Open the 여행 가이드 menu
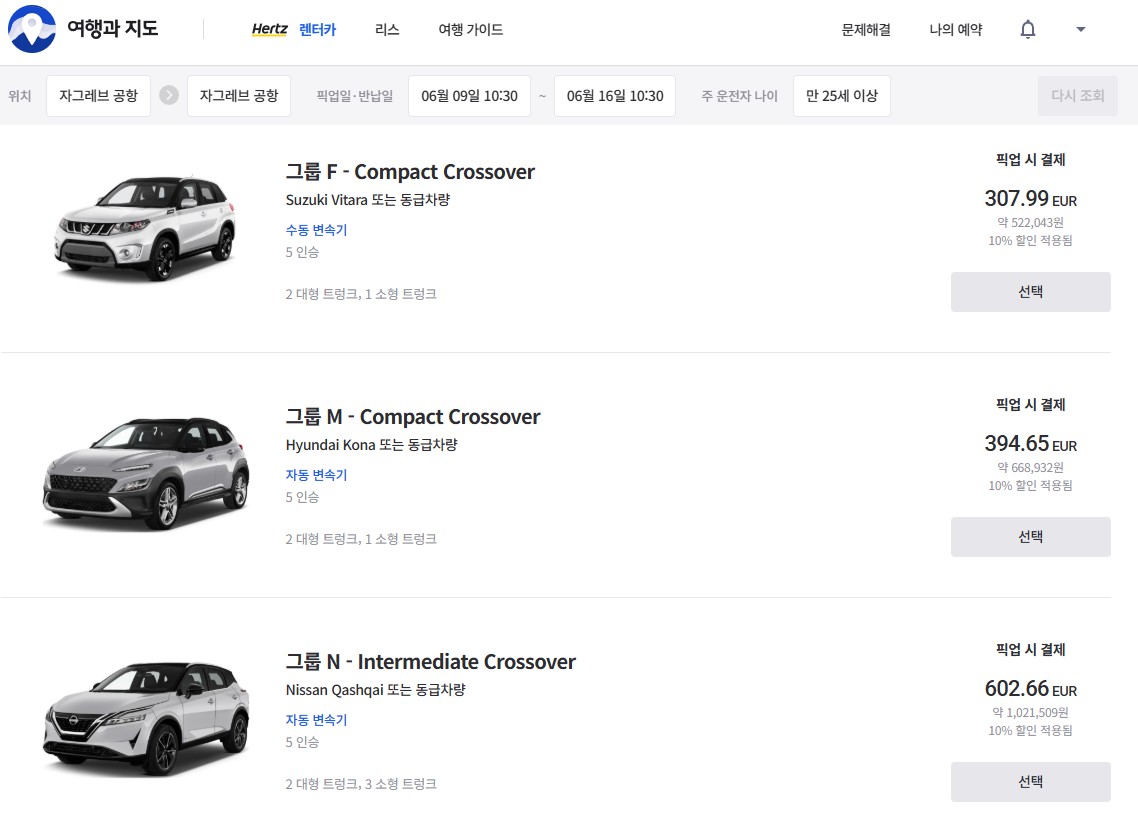The height and width of the screenshot is (815, 1138). point(470,30)
